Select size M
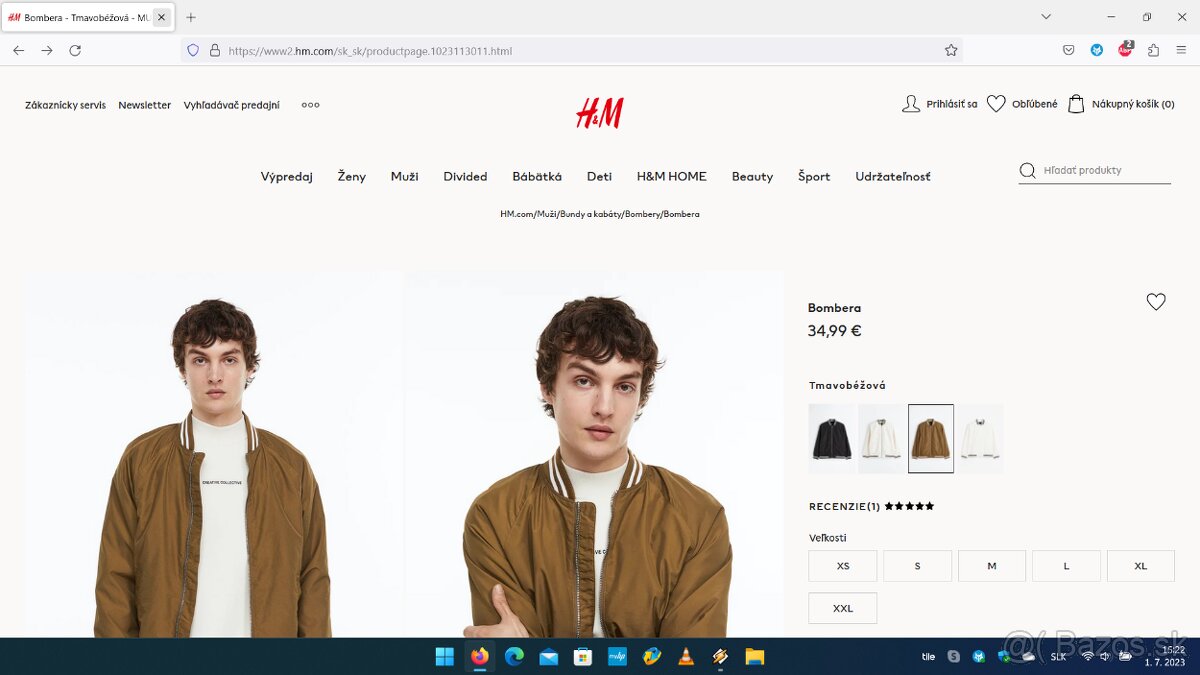Image resolution: width=1200 pixels, height=675 pixels. 992,566
